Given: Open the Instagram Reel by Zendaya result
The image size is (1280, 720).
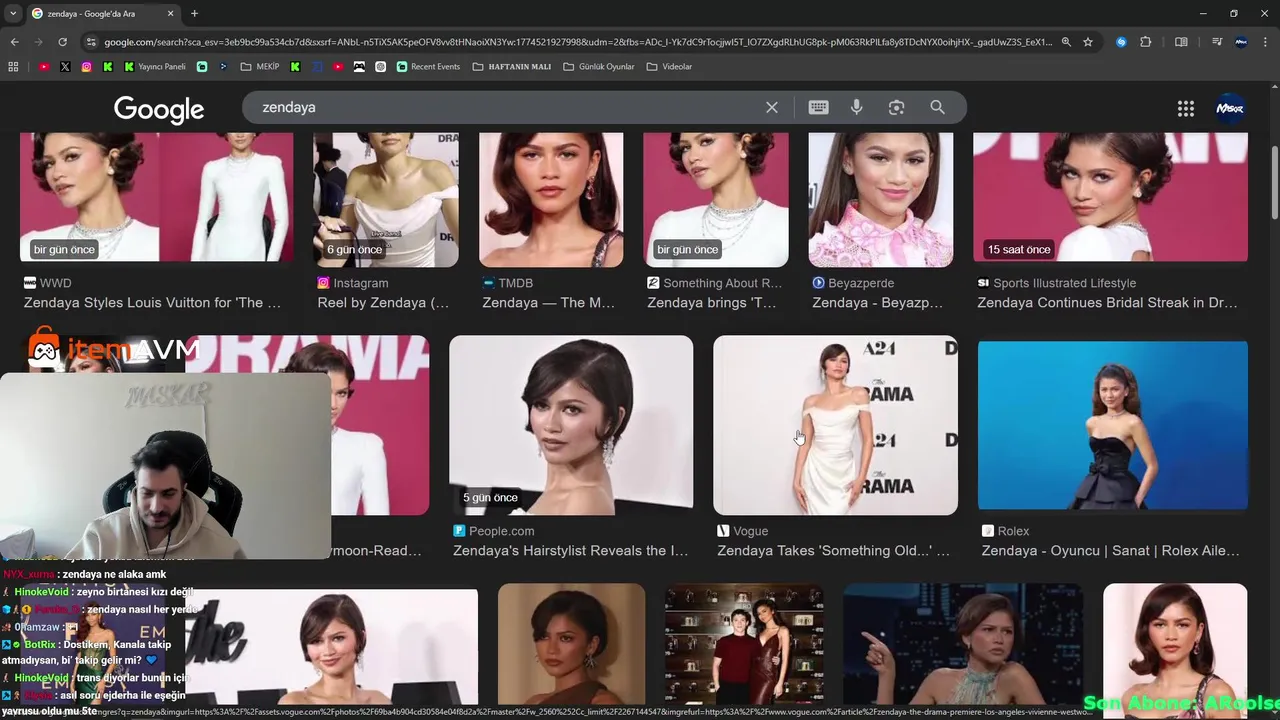Looking at the screenshot, I should point(383,302).
